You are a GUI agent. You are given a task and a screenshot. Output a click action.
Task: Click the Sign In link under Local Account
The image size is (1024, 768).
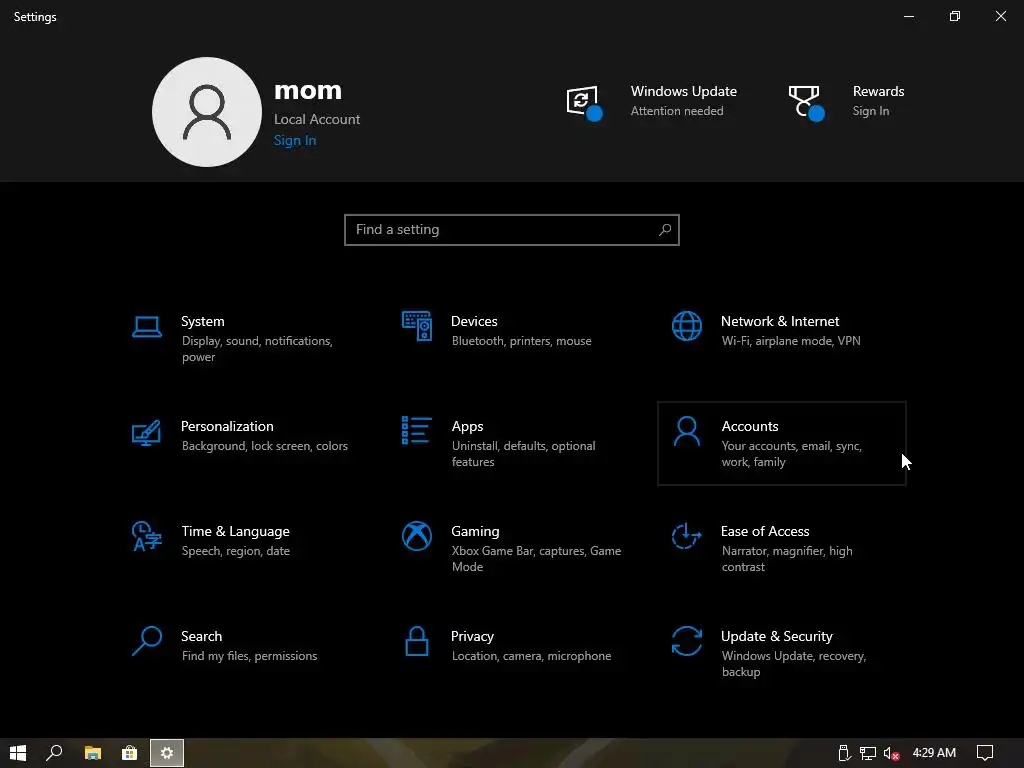point(295,140)
